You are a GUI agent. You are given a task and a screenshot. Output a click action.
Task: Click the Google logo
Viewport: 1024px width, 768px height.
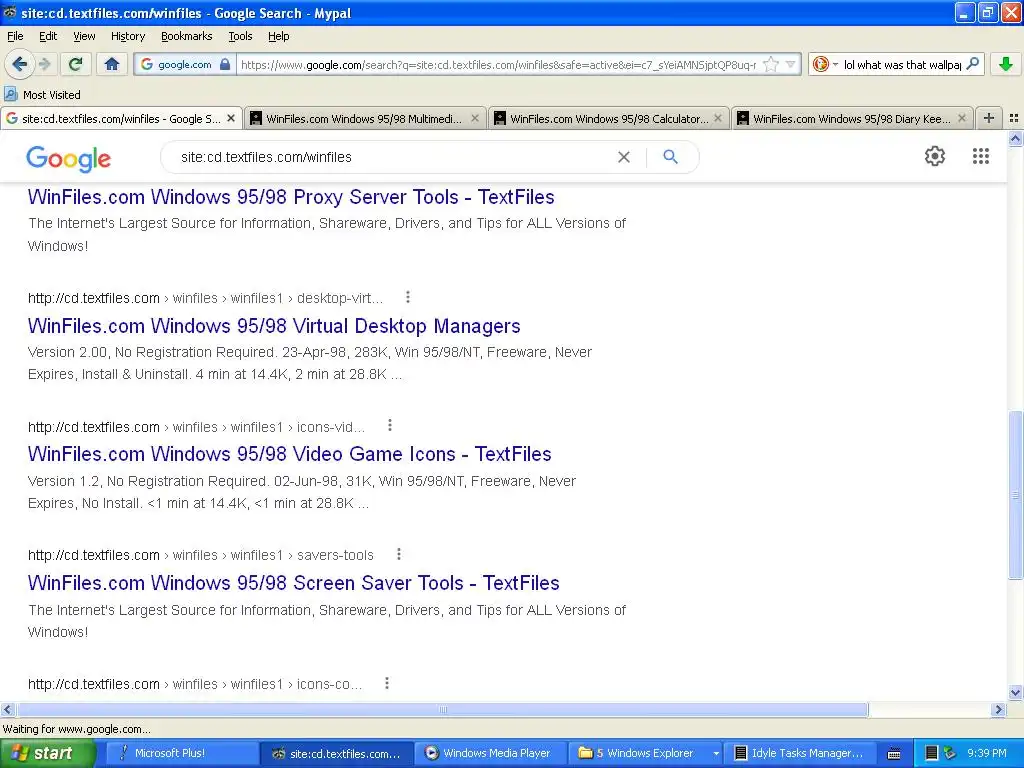[x=69, y=159]
